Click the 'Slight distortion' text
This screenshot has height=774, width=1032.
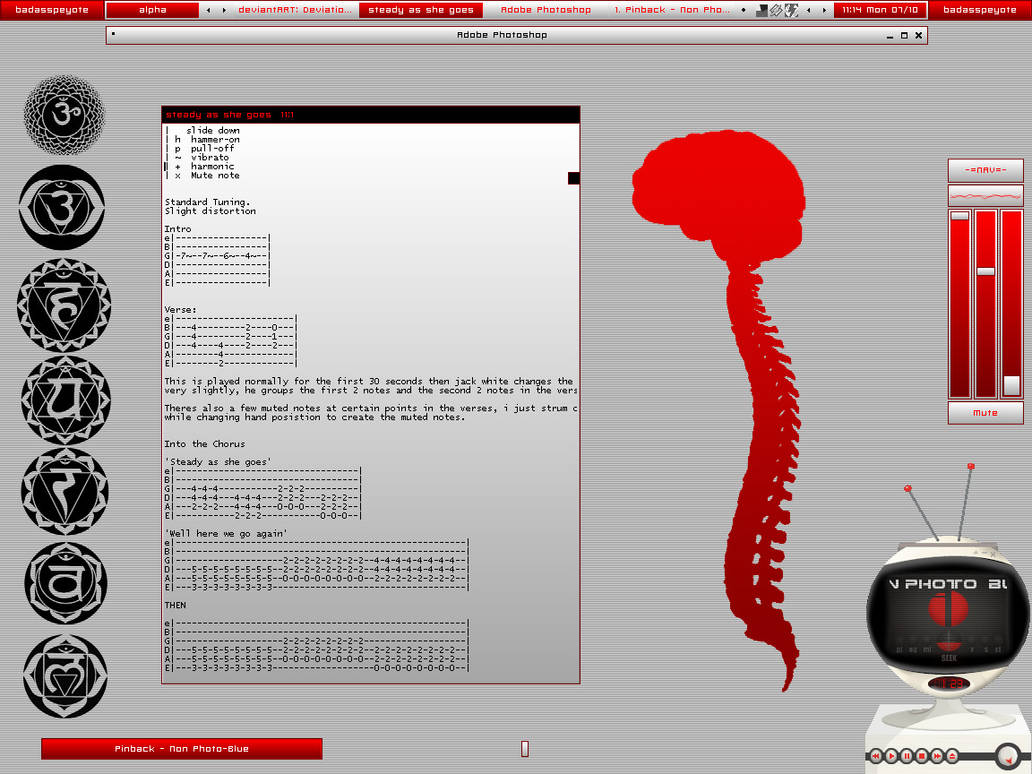(x=210, y=211)
